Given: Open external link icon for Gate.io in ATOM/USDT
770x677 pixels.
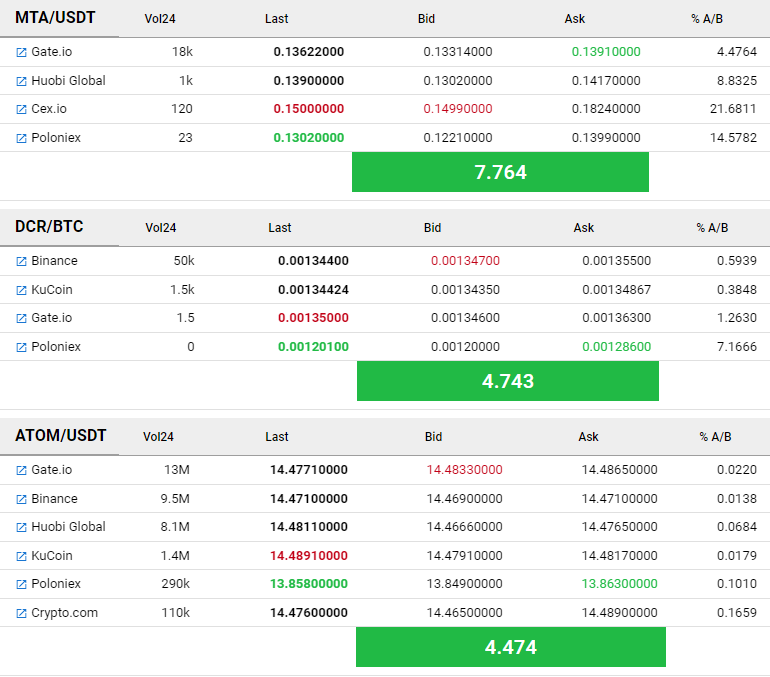Looking at the screenshot, I should pyautogui.click(x=21, y=471).
